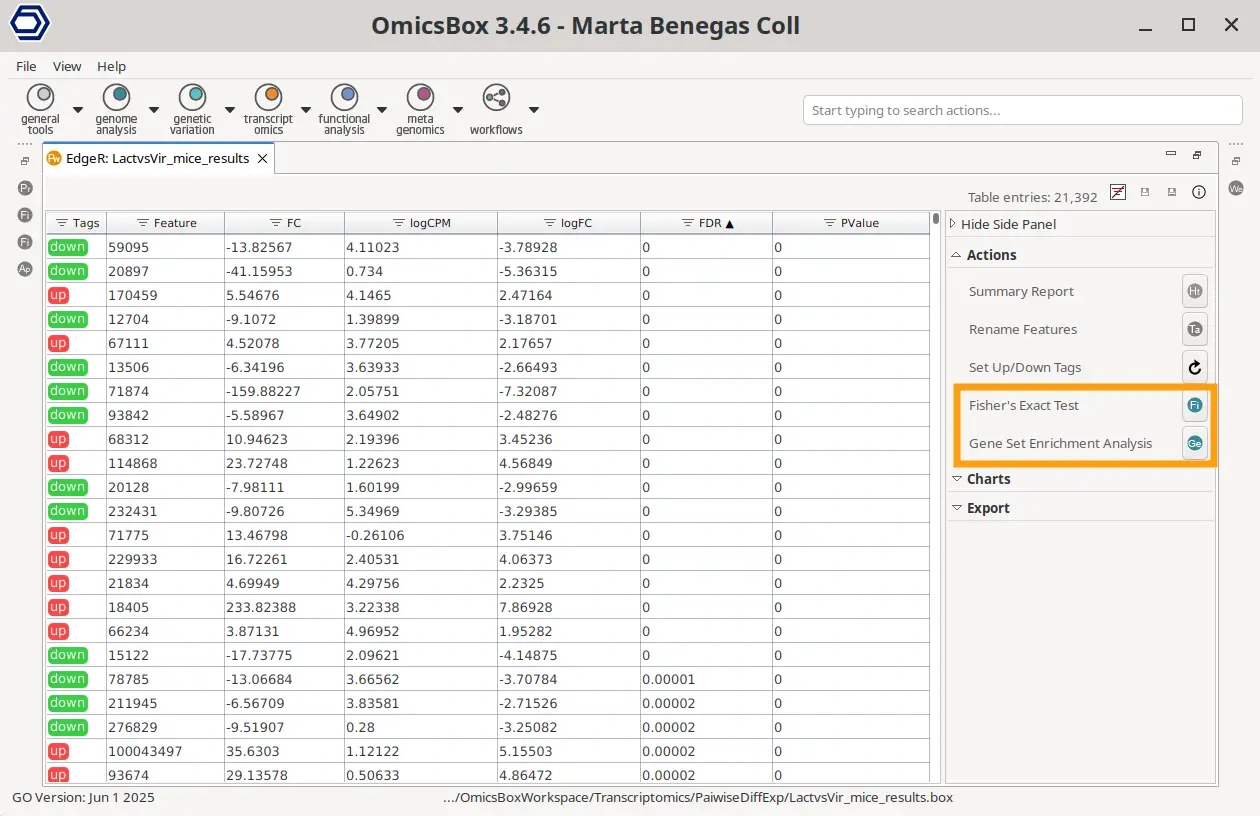1260x816 pixels.
Task: Select the EdgeR: LactvsVir_mice_results tab
Action: [158, 158]
